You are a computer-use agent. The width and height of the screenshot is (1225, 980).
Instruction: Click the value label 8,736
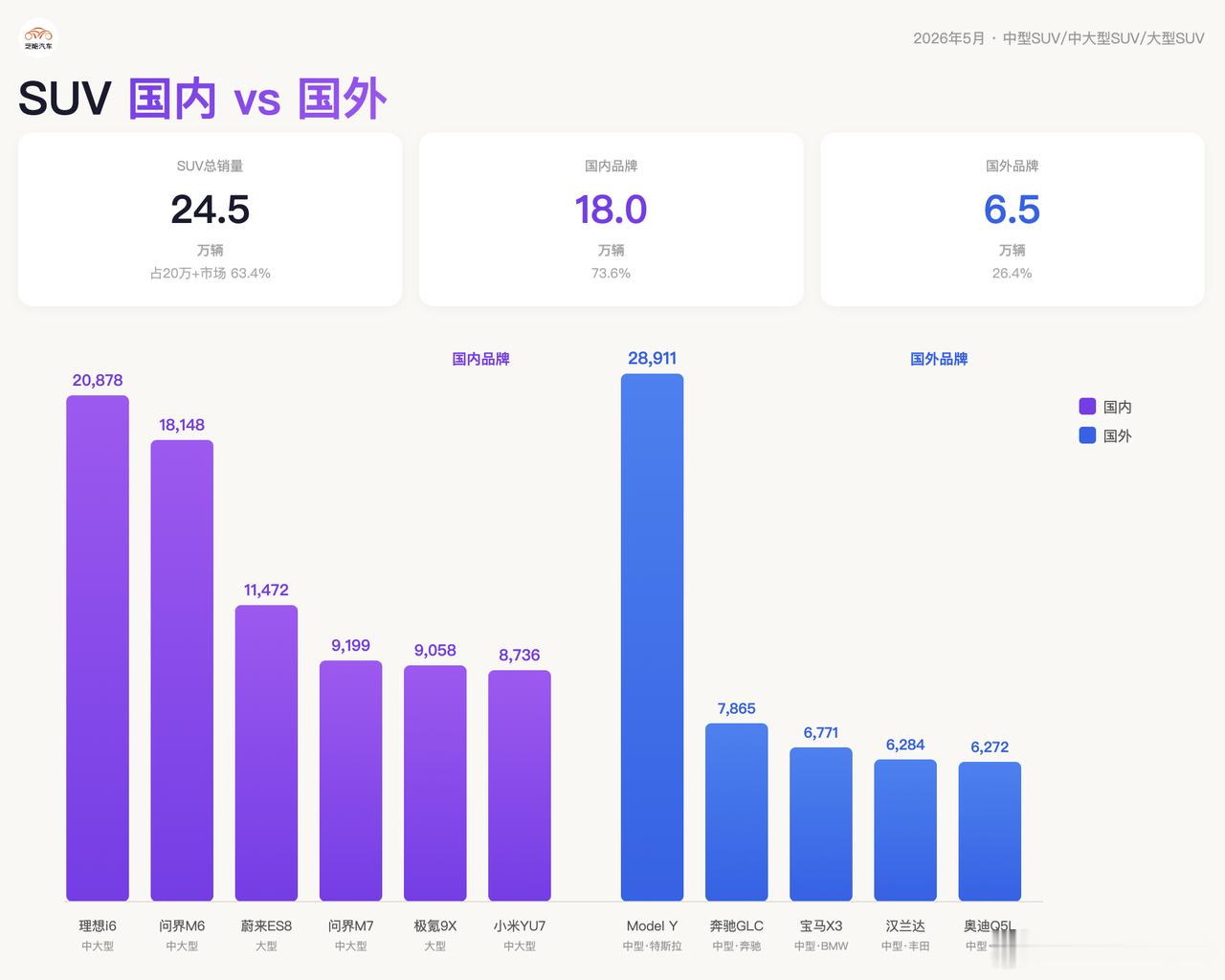(x=520, y=655)
